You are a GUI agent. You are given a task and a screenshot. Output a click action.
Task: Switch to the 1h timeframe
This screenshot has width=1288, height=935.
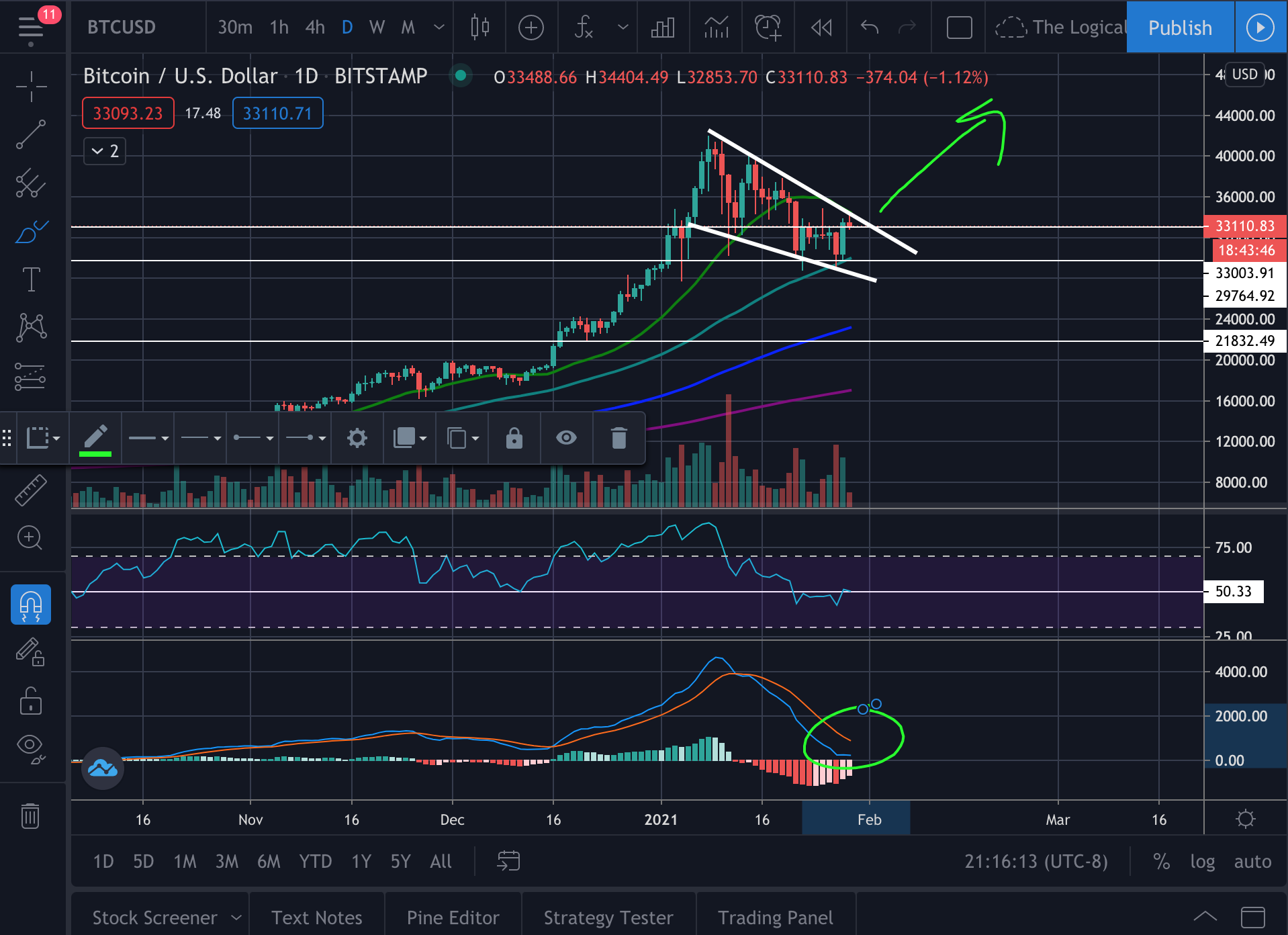tap(279, 28)
